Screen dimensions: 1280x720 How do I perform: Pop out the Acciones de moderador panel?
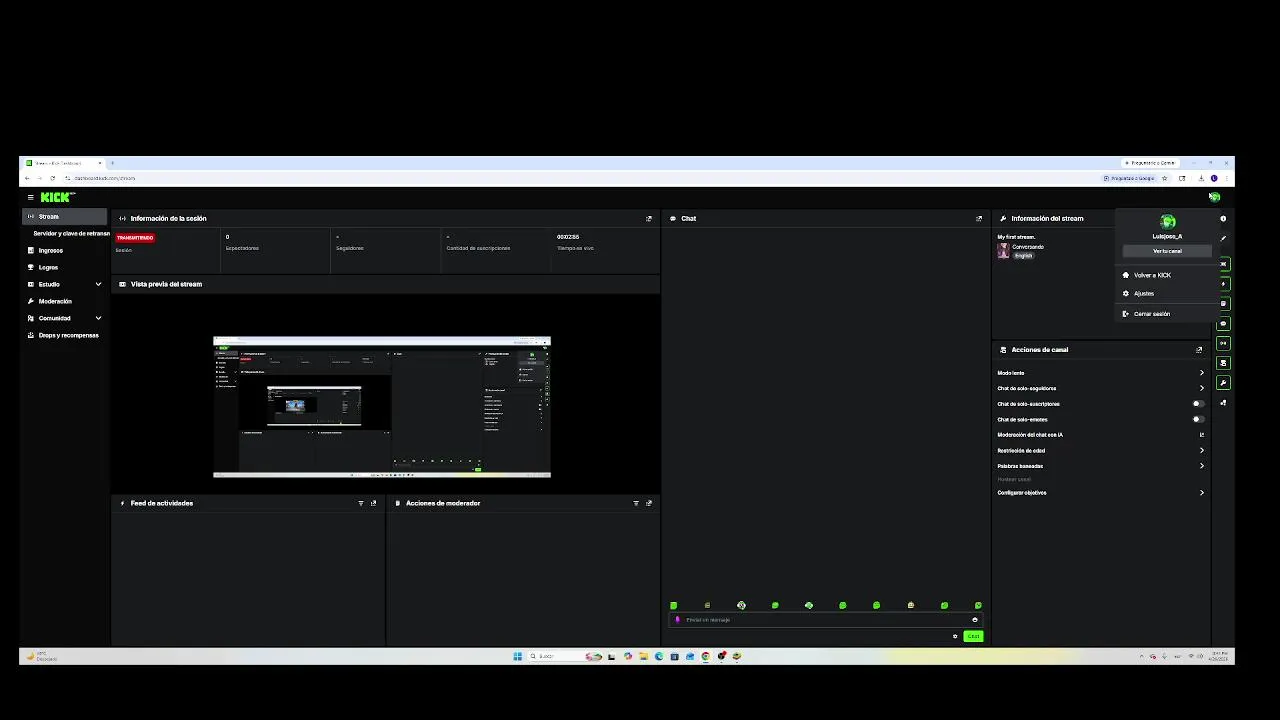649,503
